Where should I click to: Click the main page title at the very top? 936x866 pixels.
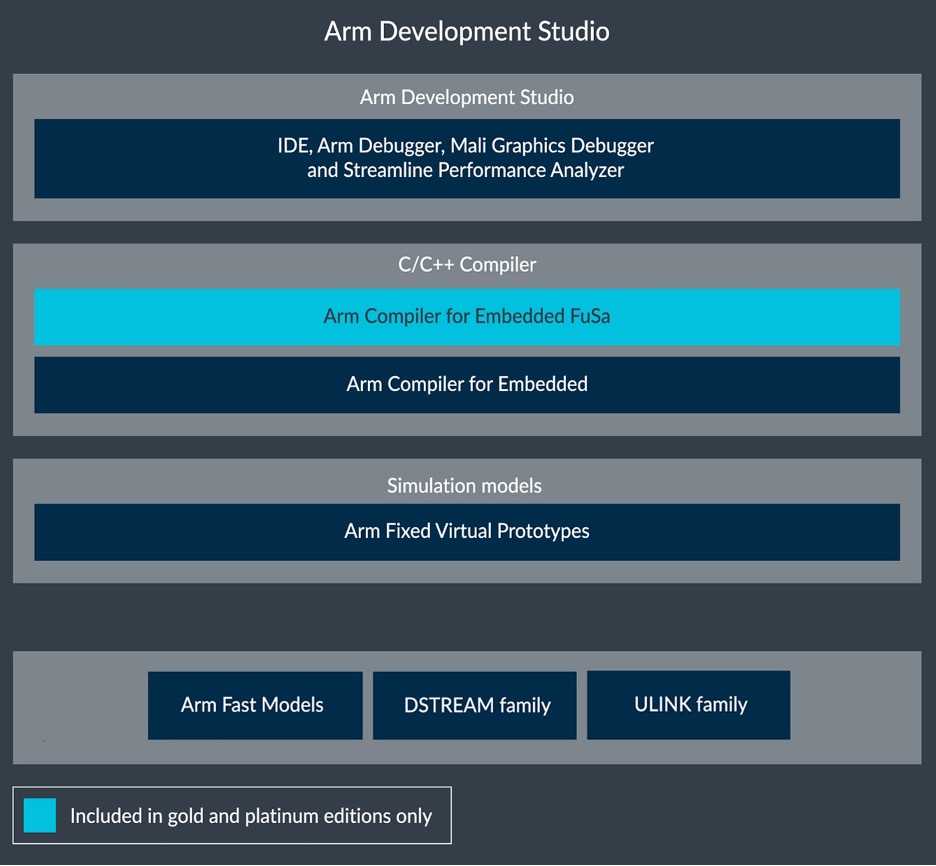466,31
